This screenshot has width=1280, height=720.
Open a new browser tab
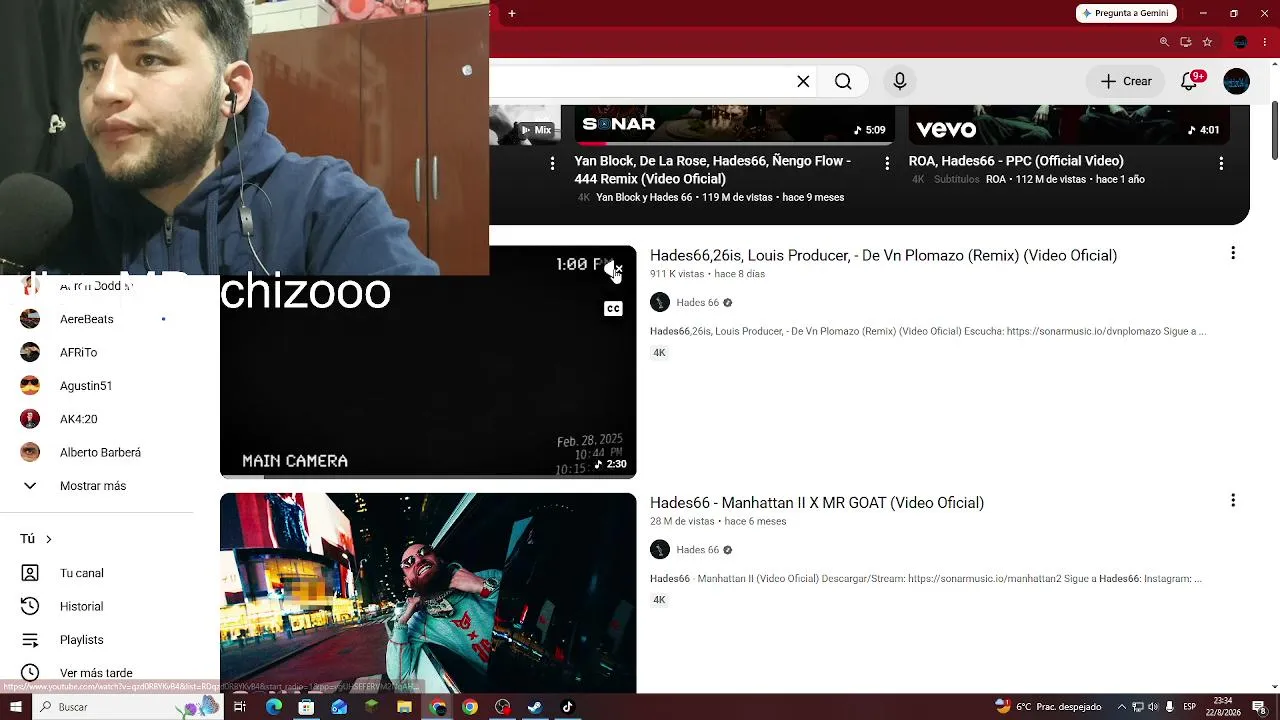512,14
